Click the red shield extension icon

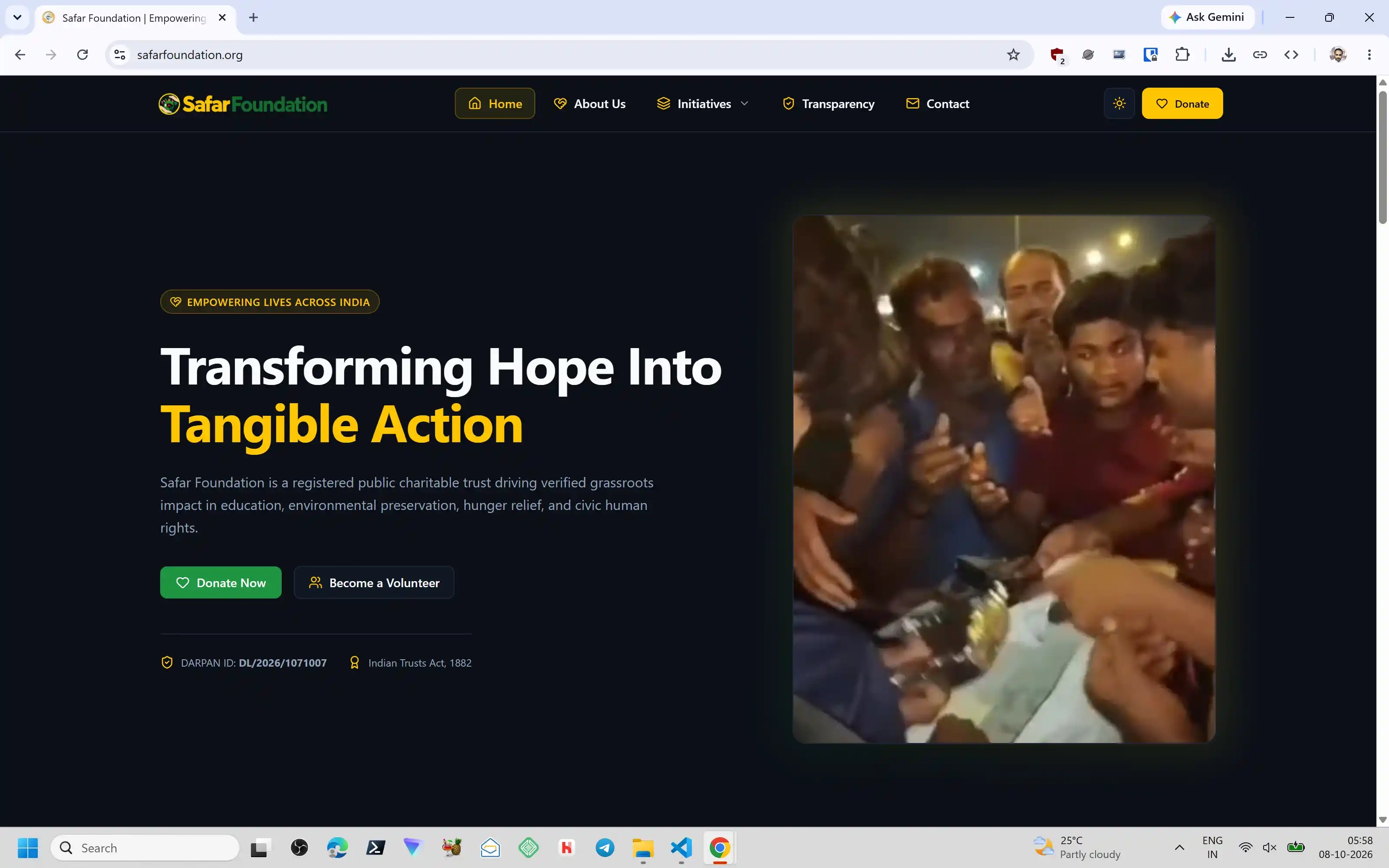[1057, 55]
